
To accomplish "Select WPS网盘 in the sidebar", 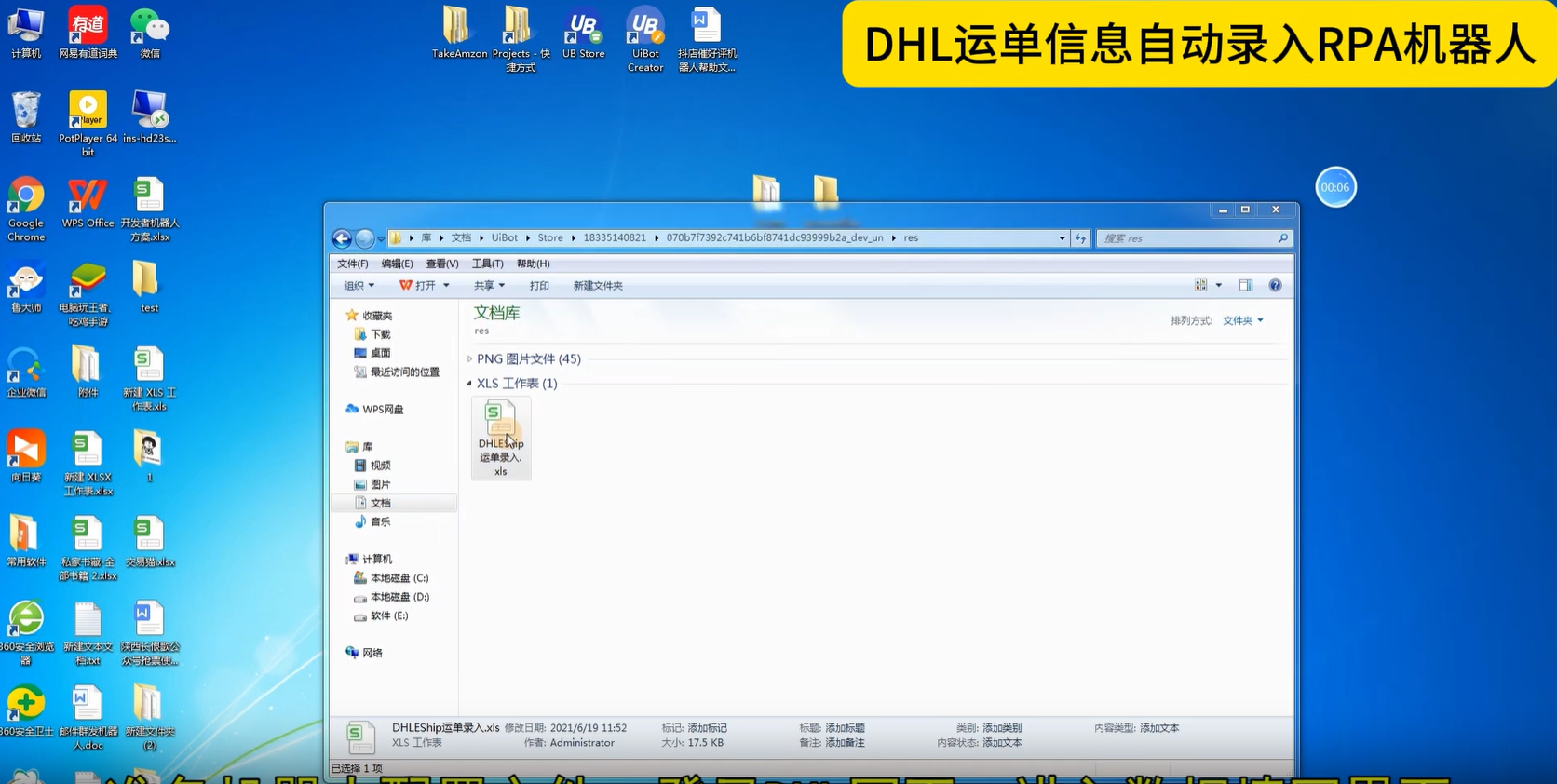I will 382,410.
